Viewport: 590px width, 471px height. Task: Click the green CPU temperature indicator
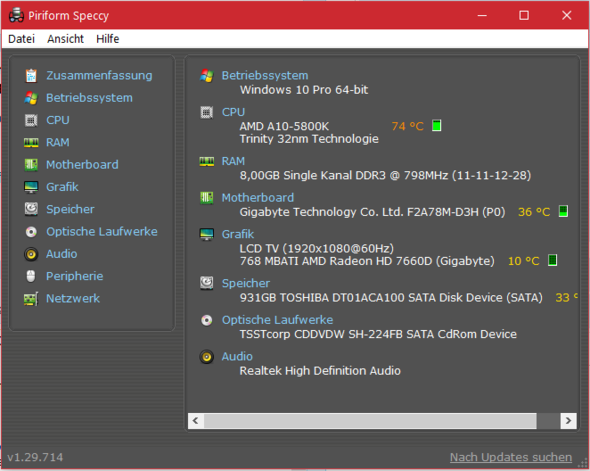point(436,125)
